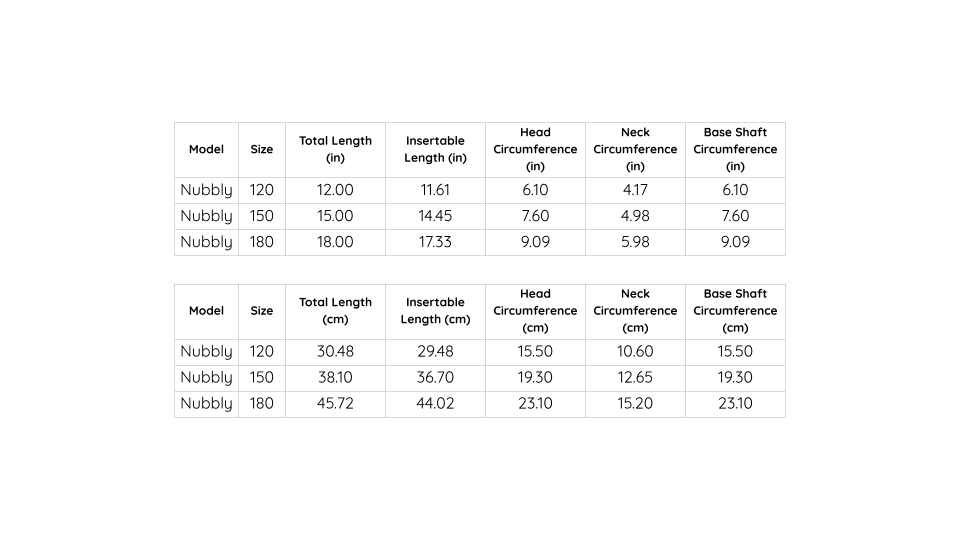
Task: Click Head Circumference (in) column header
Action: pos(535,149)
